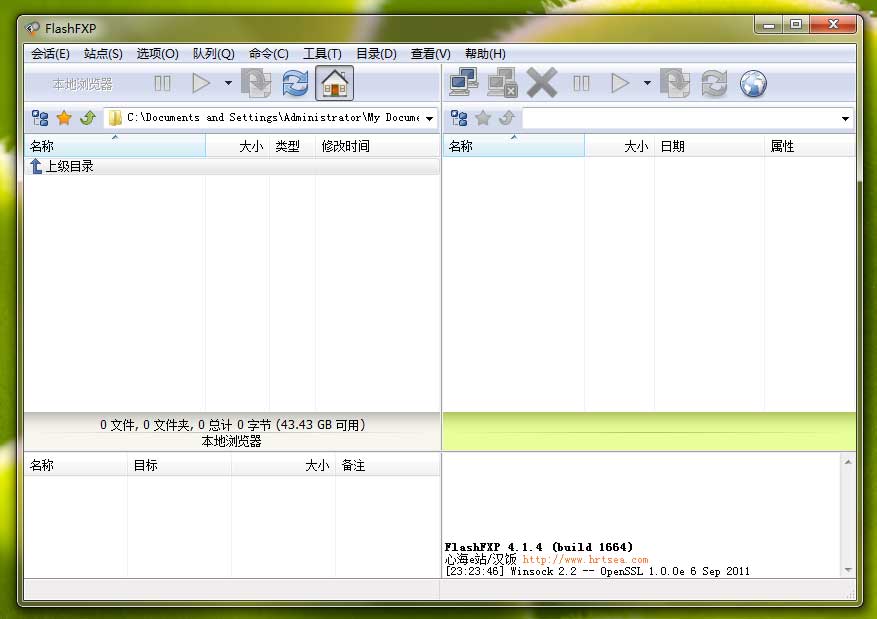Click the remote pane play icon
The width and height of the screenshot is (877, 619).
point(620,84)
